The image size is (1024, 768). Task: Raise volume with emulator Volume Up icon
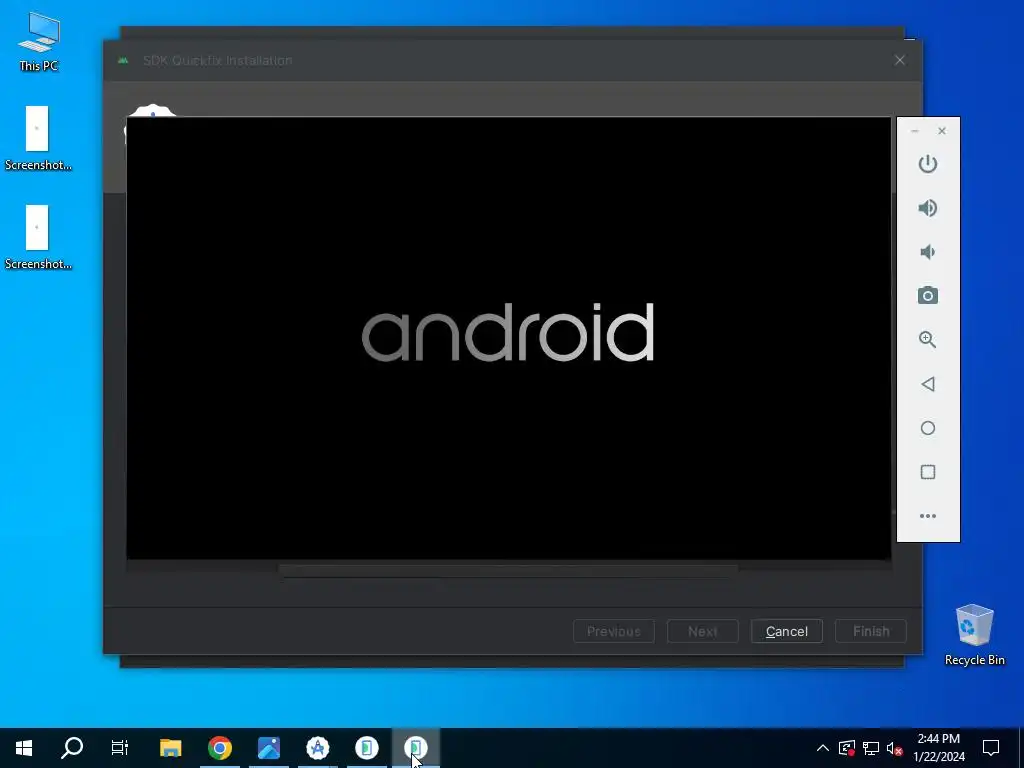(x=927, y=208)
